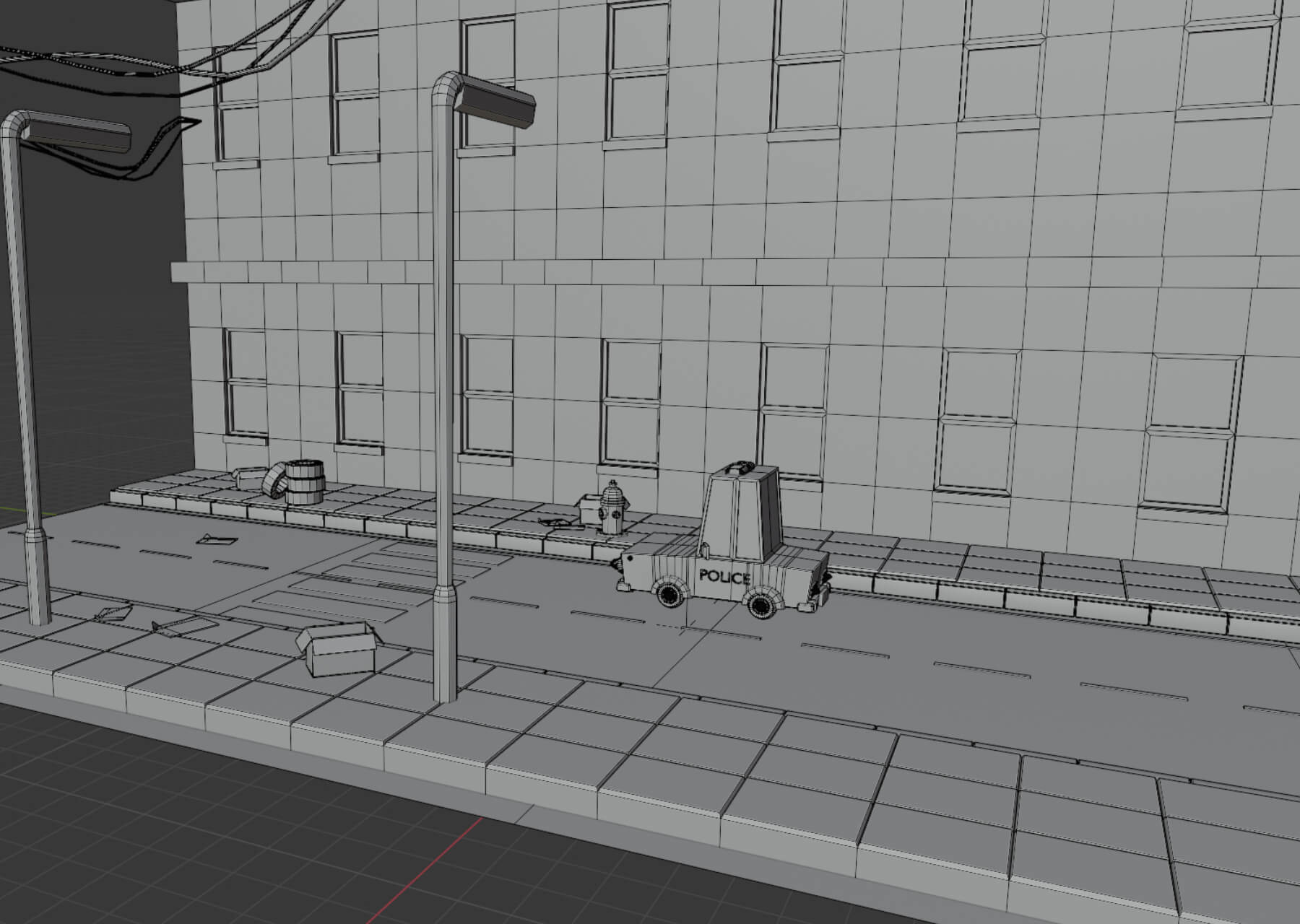Click the lamp head of the left streetlight

pyautogui.click(x=79, y=135)
